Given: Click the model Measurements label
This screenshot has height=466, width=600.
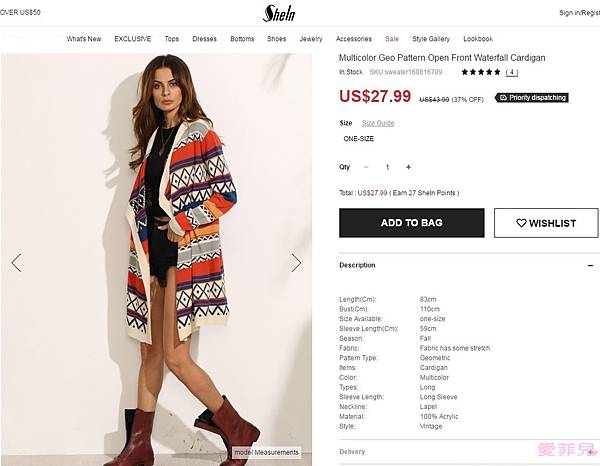Looking at the screenshot, I should tap(267, 452).
